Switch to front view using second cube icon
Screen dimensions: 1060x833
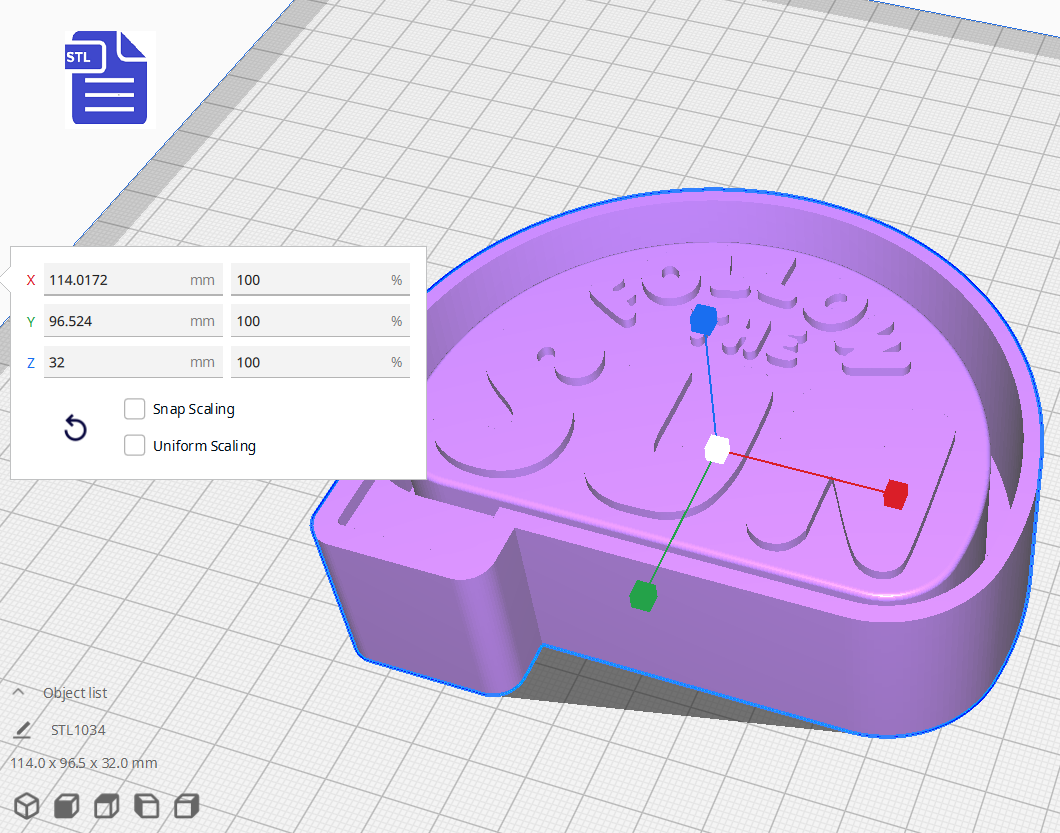(67, 805)
